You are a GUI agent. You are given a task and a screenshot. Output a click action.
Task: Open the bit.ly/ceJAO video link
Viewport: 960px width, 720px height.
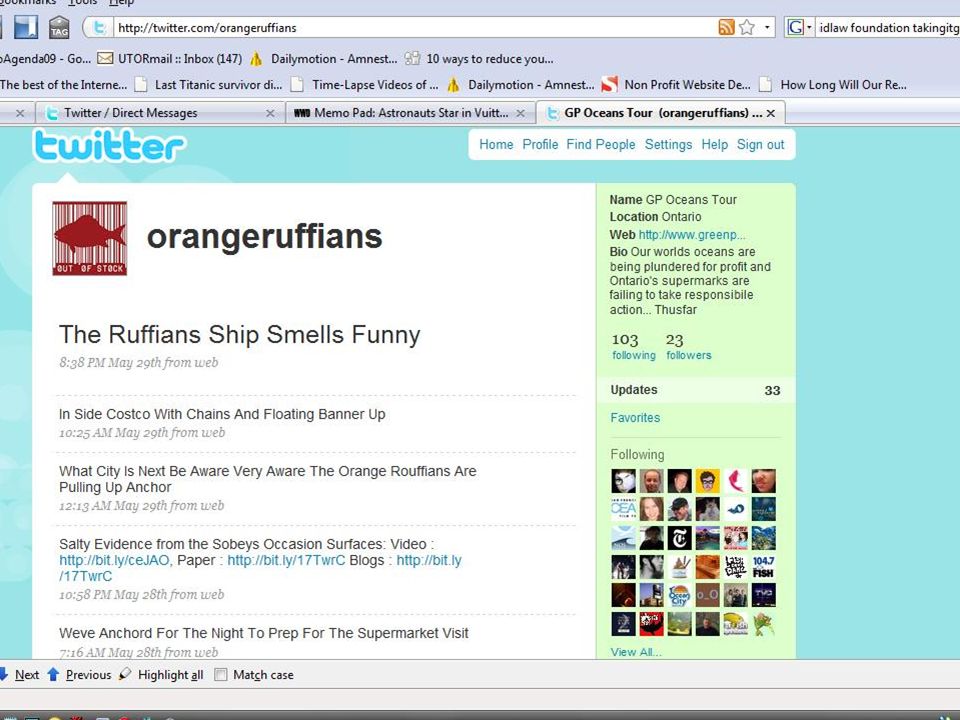(116, 560)
